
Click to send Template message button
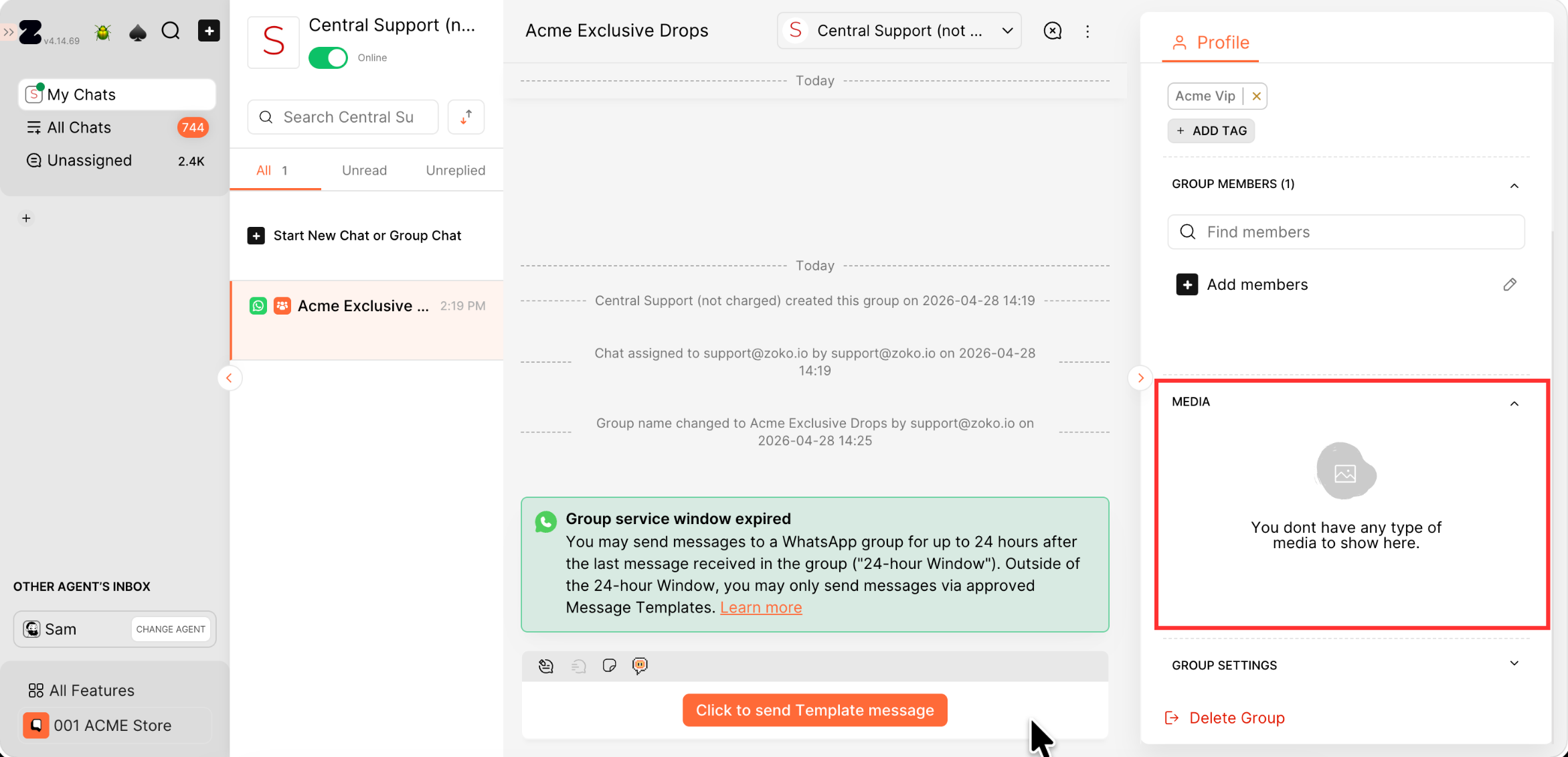click(814, 710)
